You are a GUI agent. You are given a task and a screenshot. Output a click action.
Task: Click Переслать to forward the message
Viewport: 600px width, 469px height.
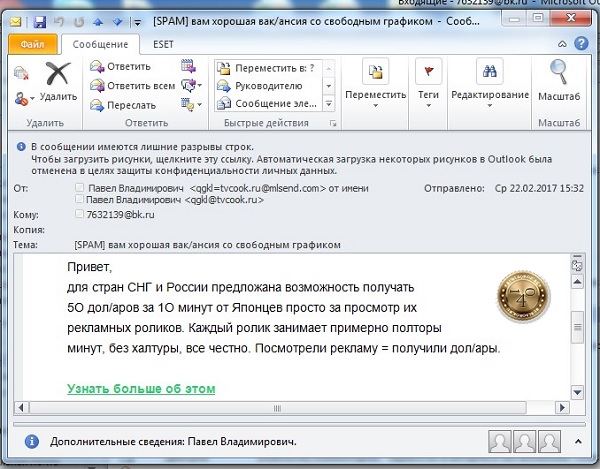[123, 105]
